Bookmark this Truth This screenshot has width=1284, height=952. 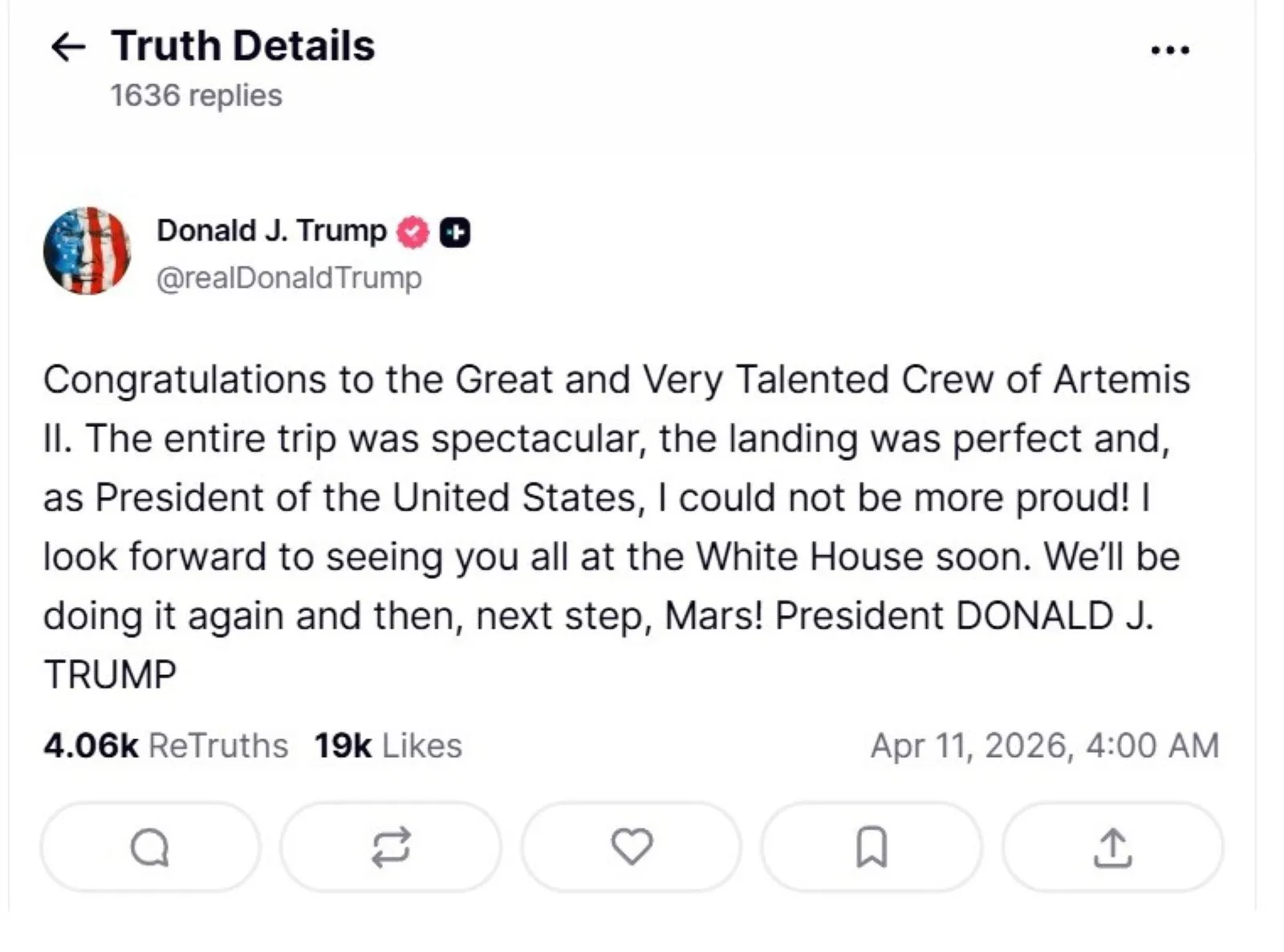(872, 847)
